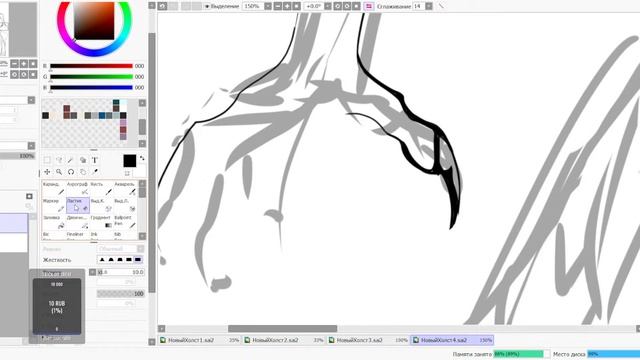The image size is (640, 360).
Task: Select the lasso selection tool
Action: (x=59, y=160)
